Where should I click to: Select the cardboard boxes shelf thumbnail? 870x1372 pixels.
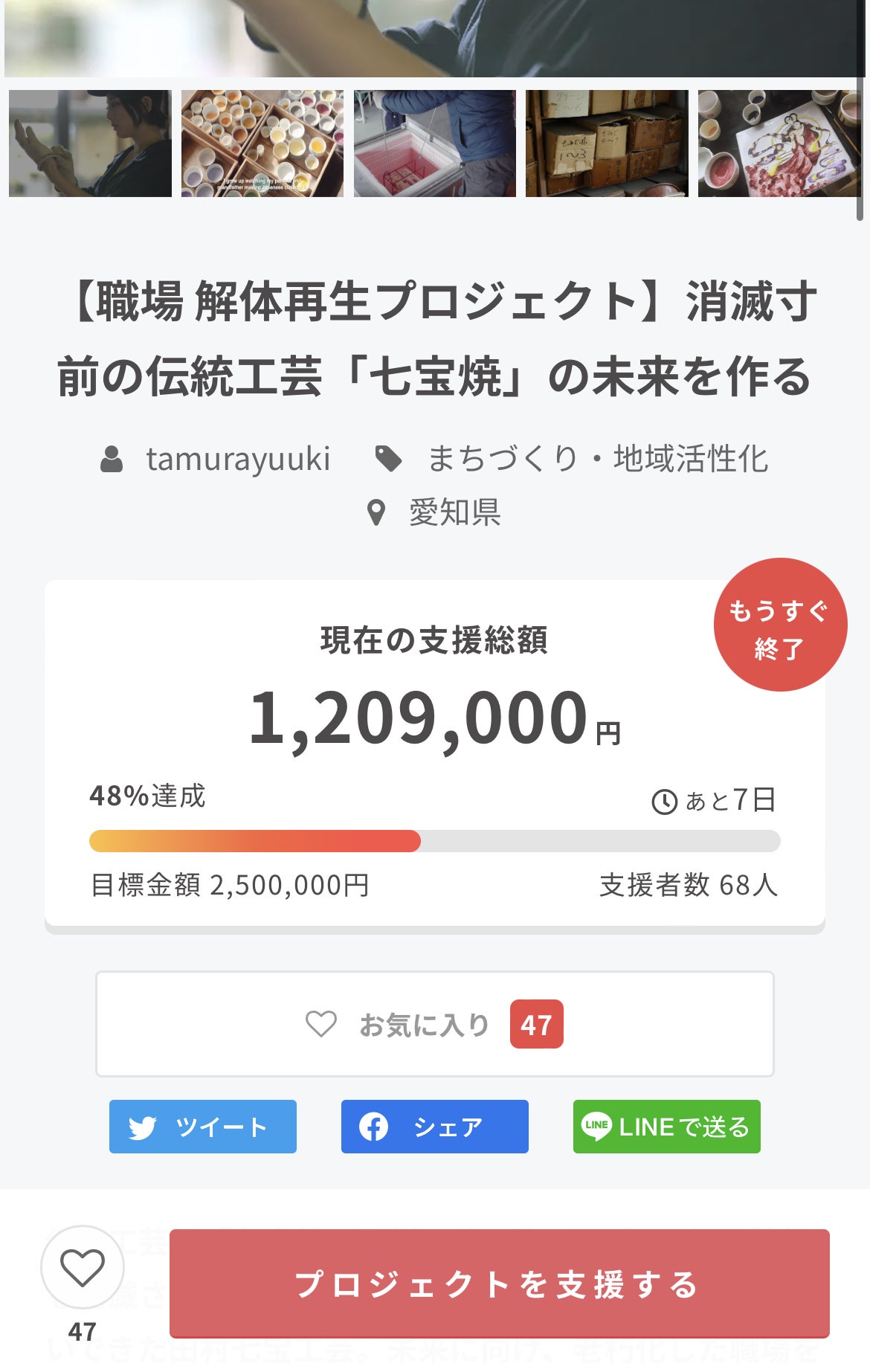[x=607, y=144]
